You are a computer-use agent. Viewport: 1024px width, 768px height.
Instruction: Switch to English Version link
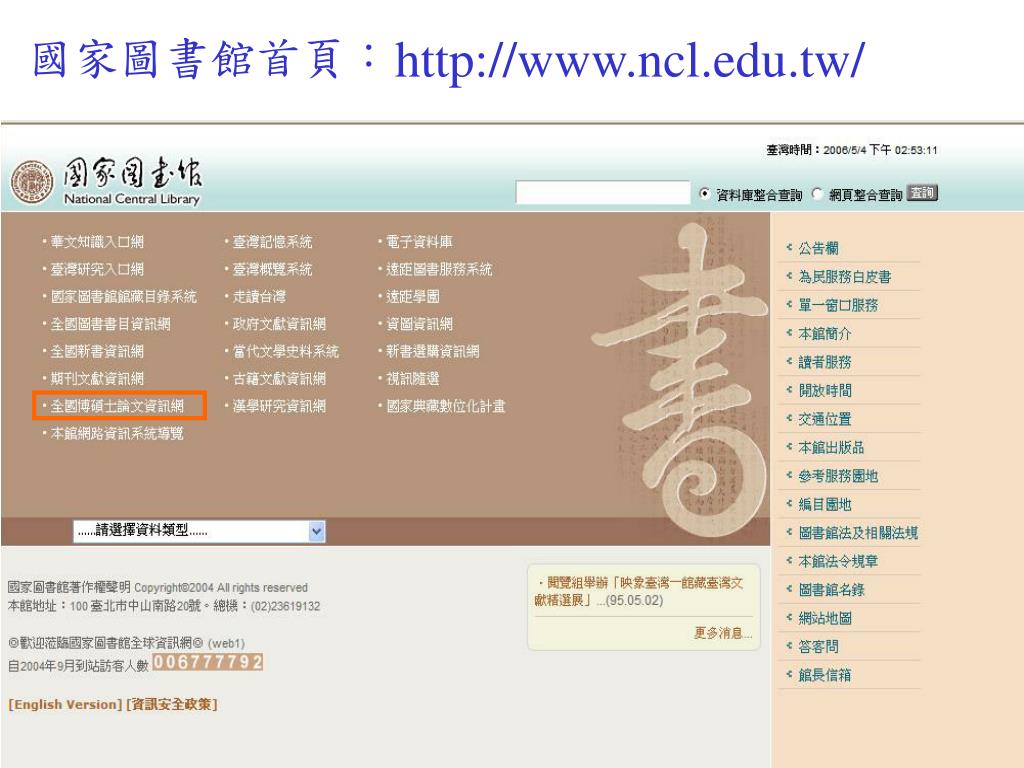pyautogui.click(x=65, y=705)
